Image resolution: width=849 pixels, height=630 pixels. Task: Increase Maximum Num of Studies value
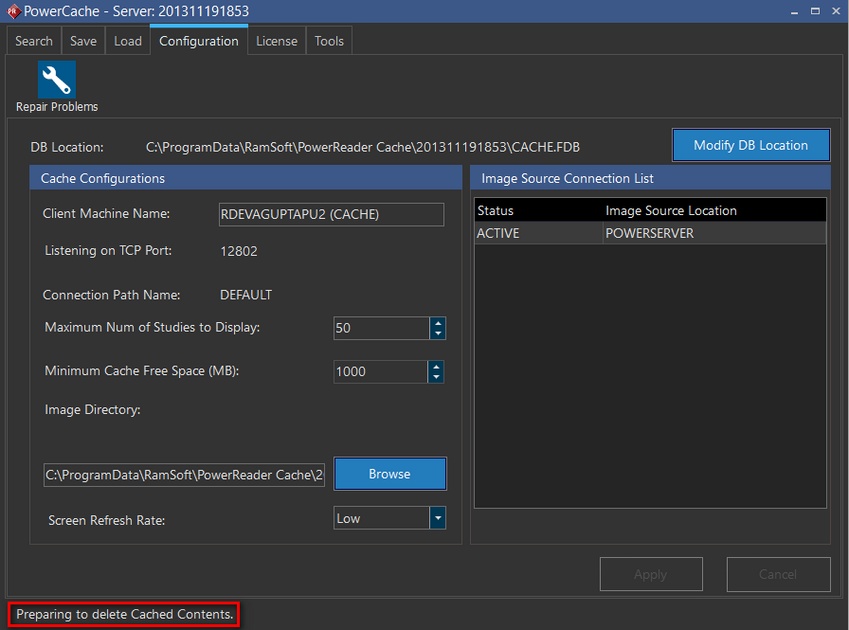[x=437, y=323]
